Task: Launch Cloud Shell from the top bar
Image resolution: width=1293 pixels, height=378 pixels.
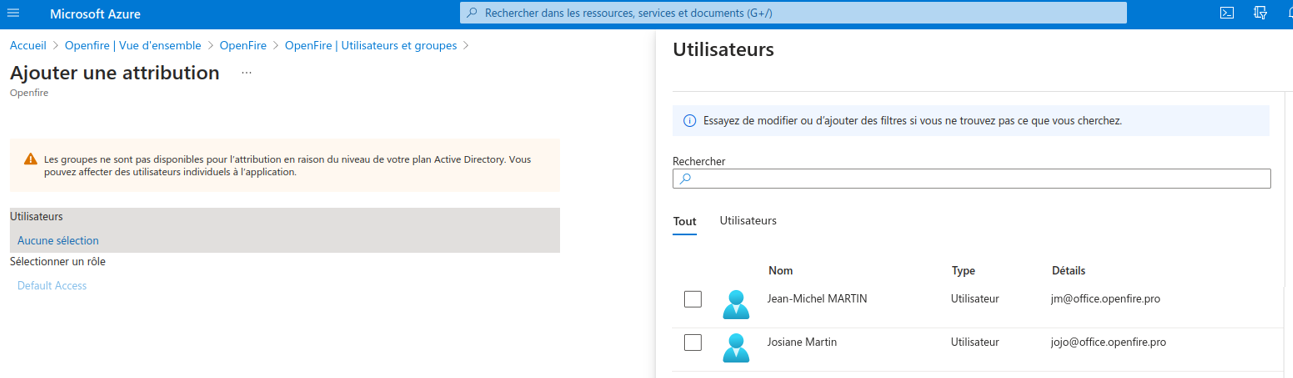Action: [1227, 13]
